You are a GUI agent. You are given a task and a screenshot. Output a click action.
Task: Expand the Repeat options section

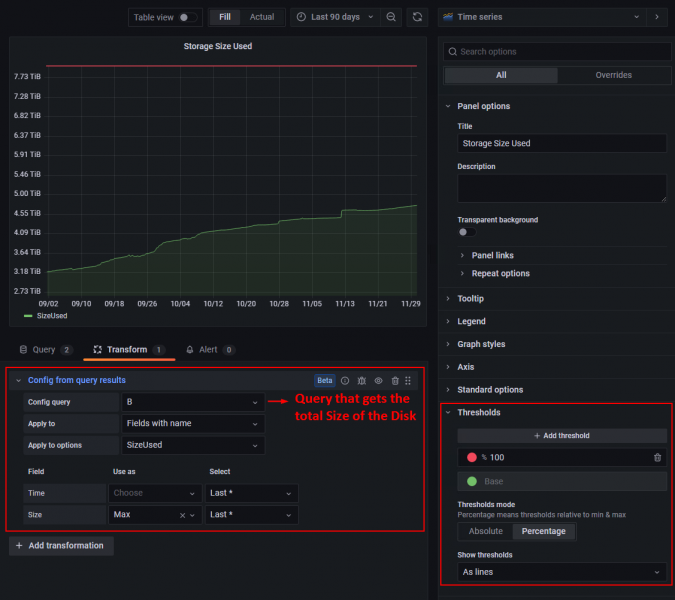click(500, 273)
